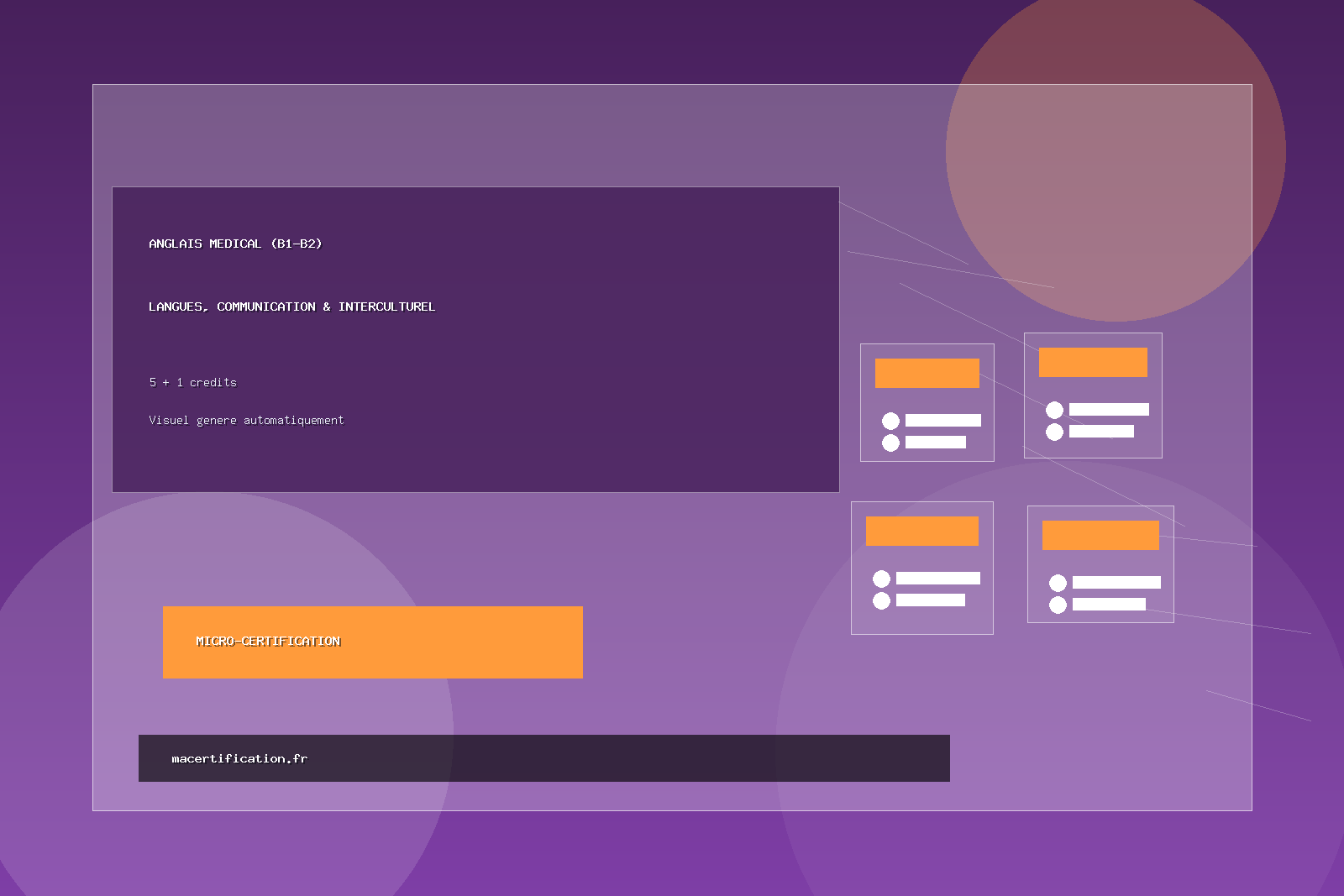Click top white bar in lower-left card
This screenshot has width=1344, height=896.
[937, 578]
